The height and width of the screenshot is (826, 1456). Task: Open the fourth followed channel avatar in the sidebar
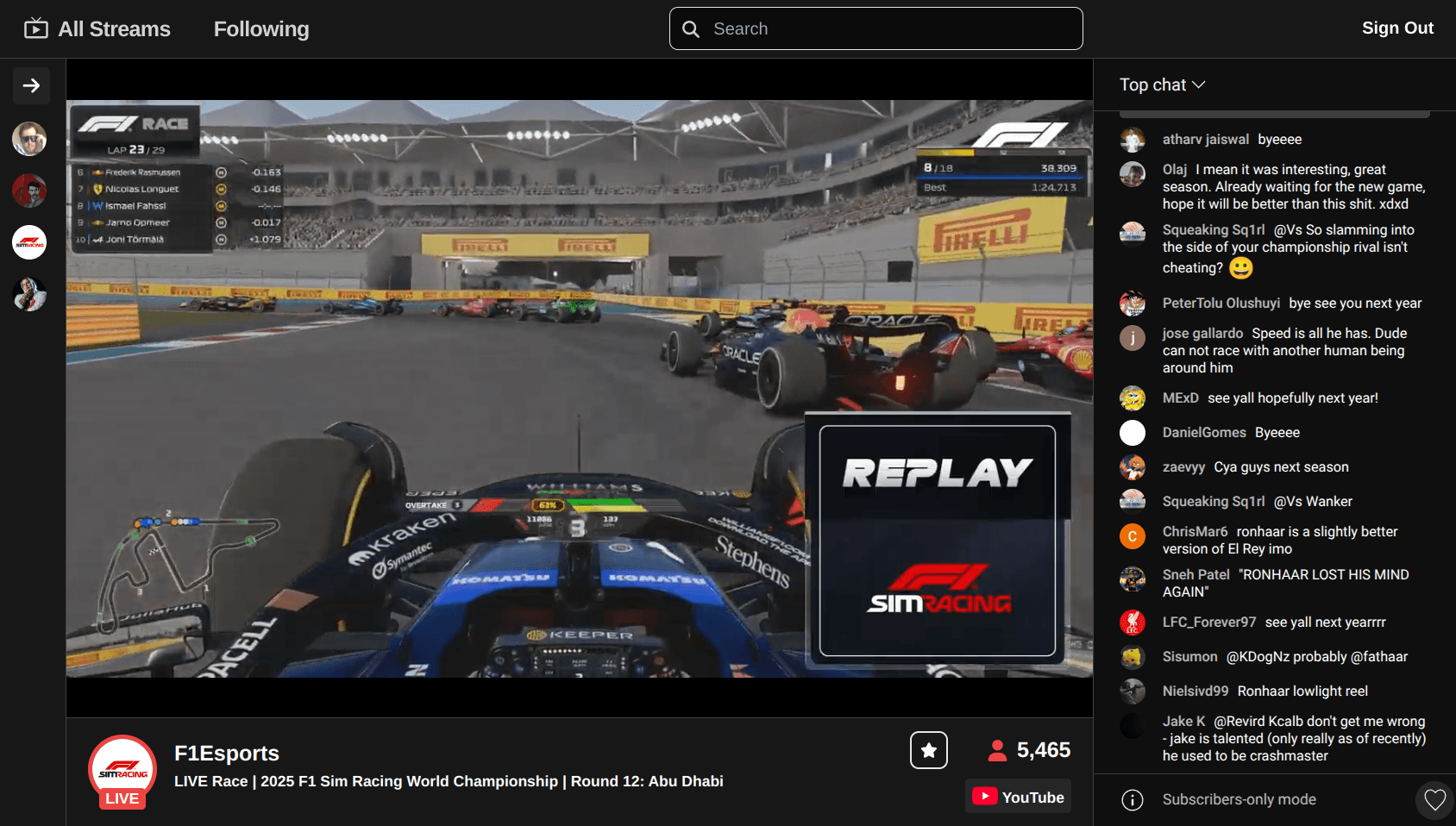[x=29, y=294]
